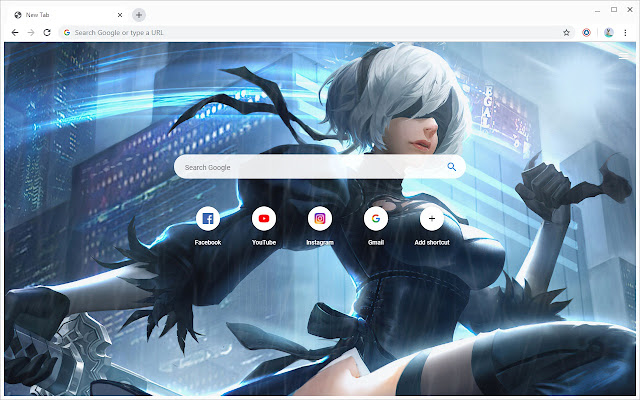Screen dimensions: 640x400
Task: Focus the address bar Search Google or type a URL
Action: click(x=316, y=33)
